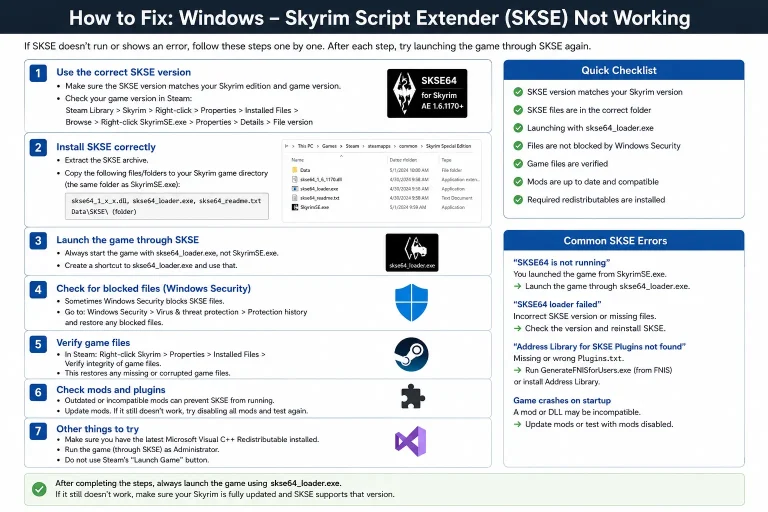Click 'You launched the game from SkyrimSE.exe.' text
This screenshot has width=768, height=512.
pyautogui.click(x=590, y=274)
